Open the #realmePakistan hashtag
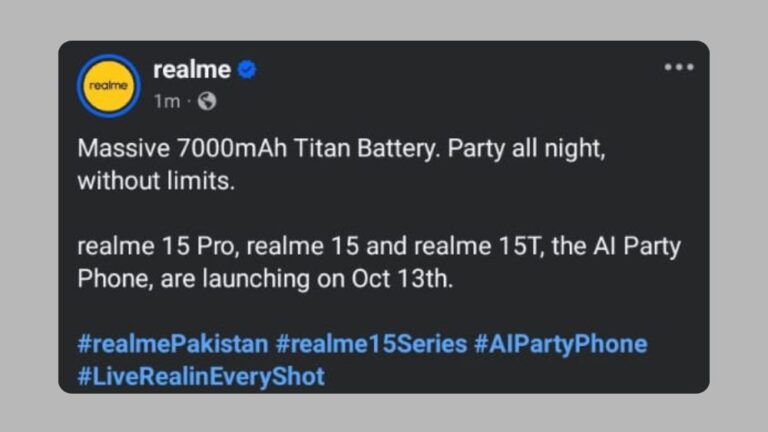This screenshot has width=768, height=432. point(172,344)
